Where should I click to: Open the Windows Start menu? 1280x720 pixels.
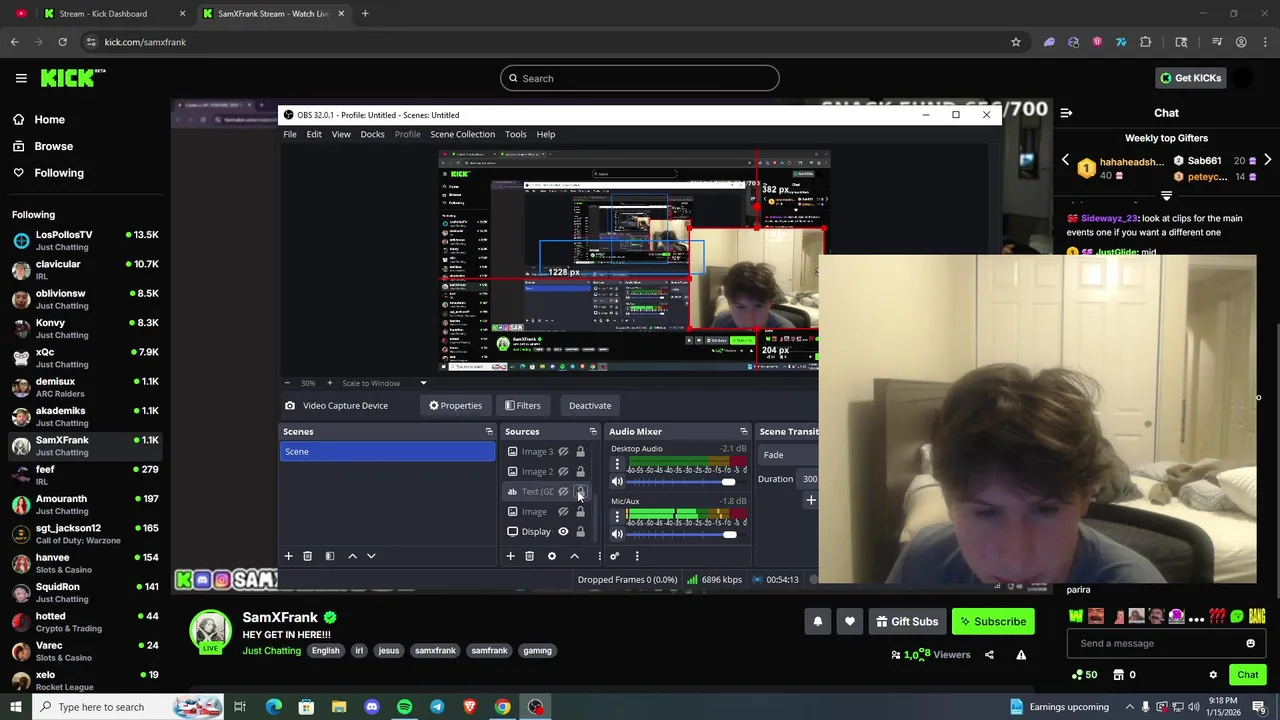coord(15,707)
